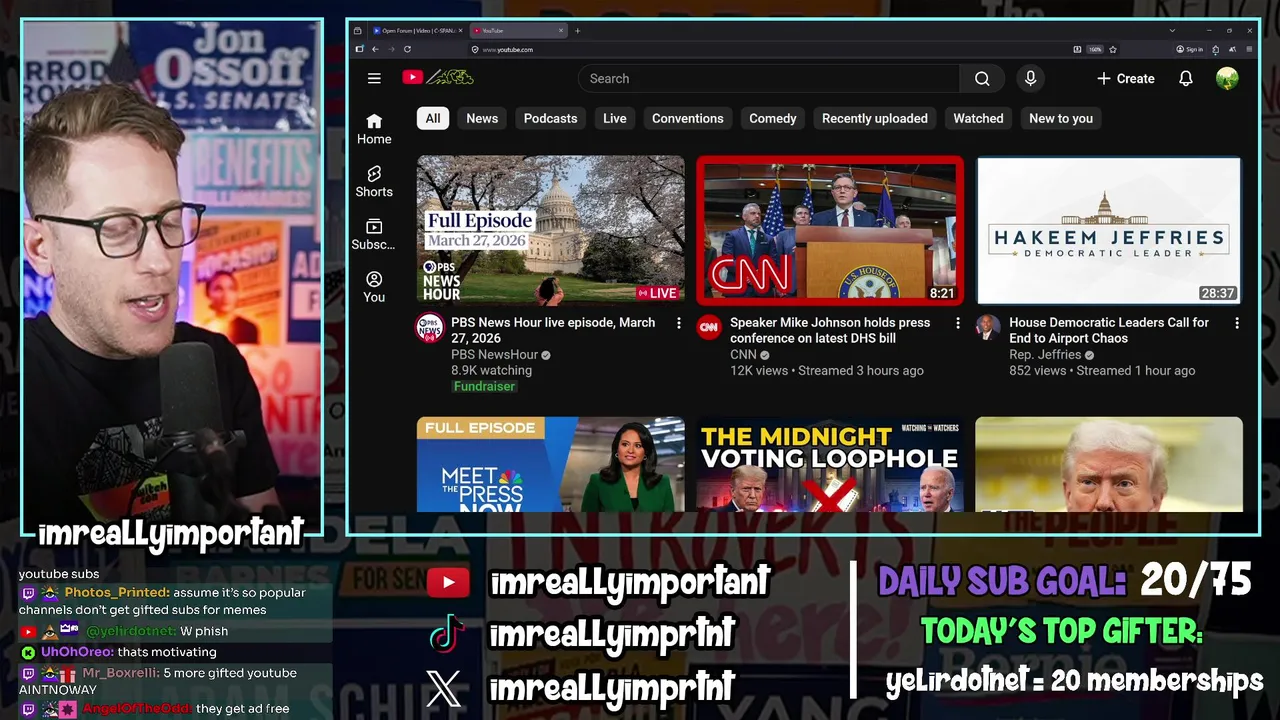Click the shield icon in the address bar
1280x720 pixels.
coord(474,49)
